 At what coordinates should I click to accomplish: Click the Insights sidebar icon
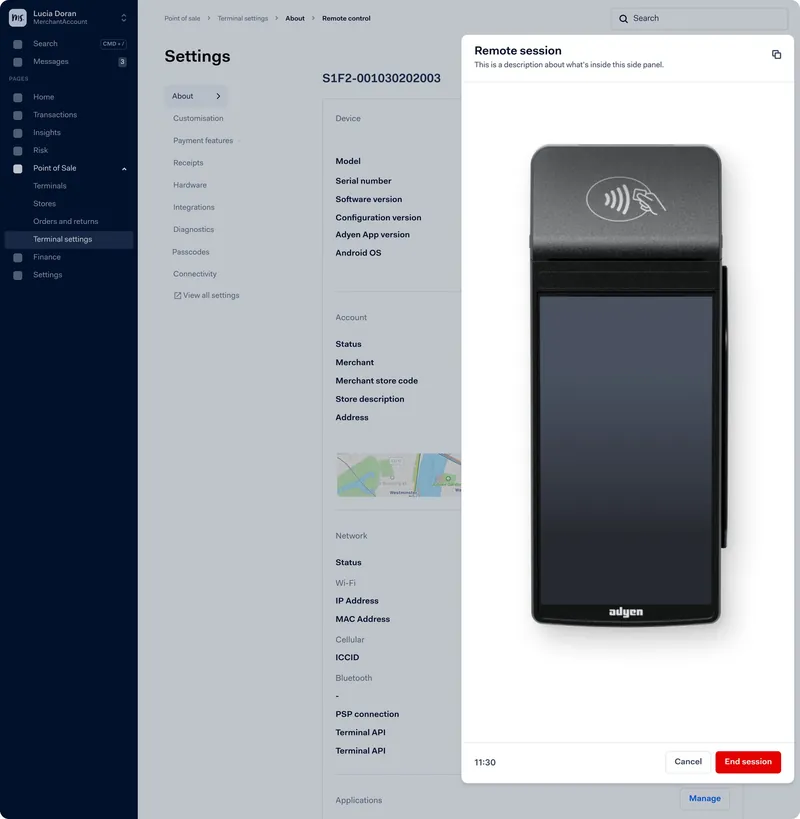coord(18,133)
